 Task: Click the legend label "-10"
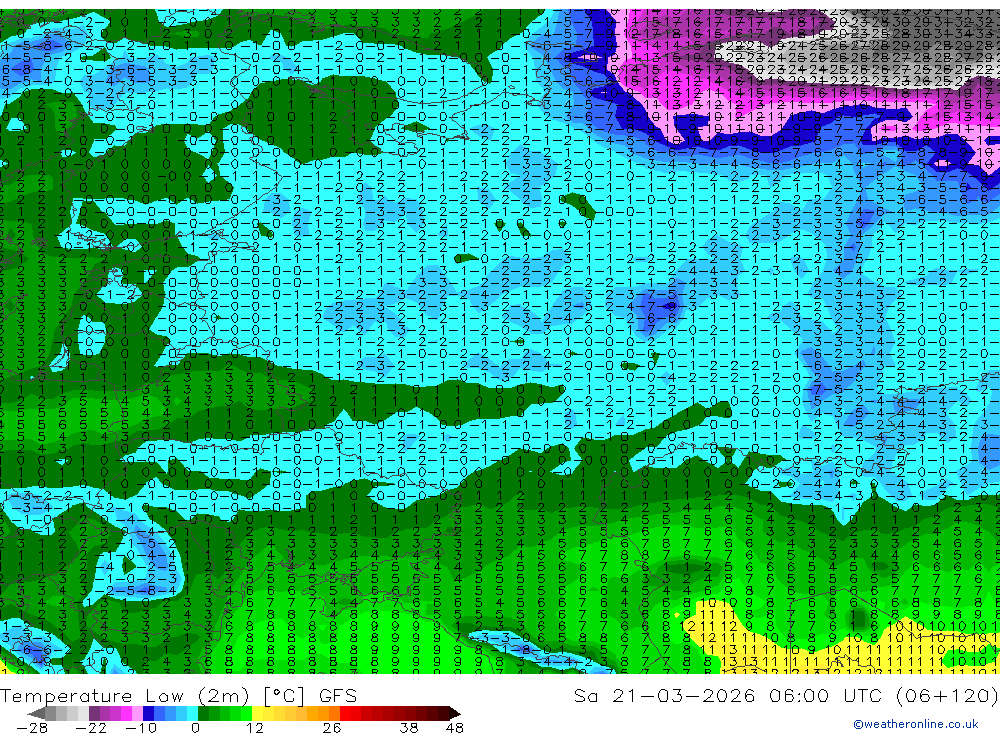pos(141,727)
